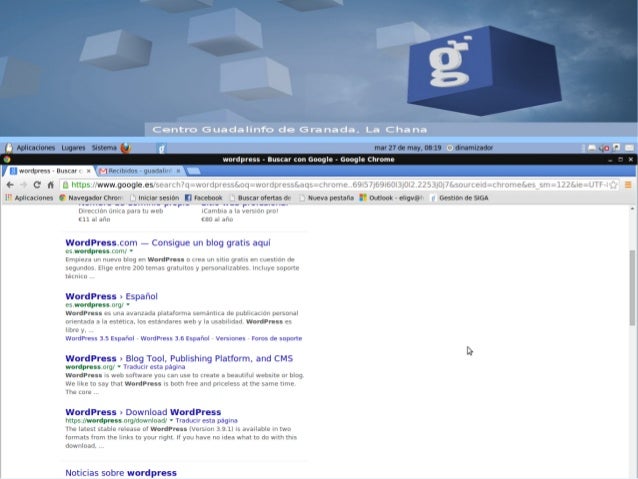Click the printer icon in system tray
Viewport: 638px width, 479px height.
(x=592, y=148)
